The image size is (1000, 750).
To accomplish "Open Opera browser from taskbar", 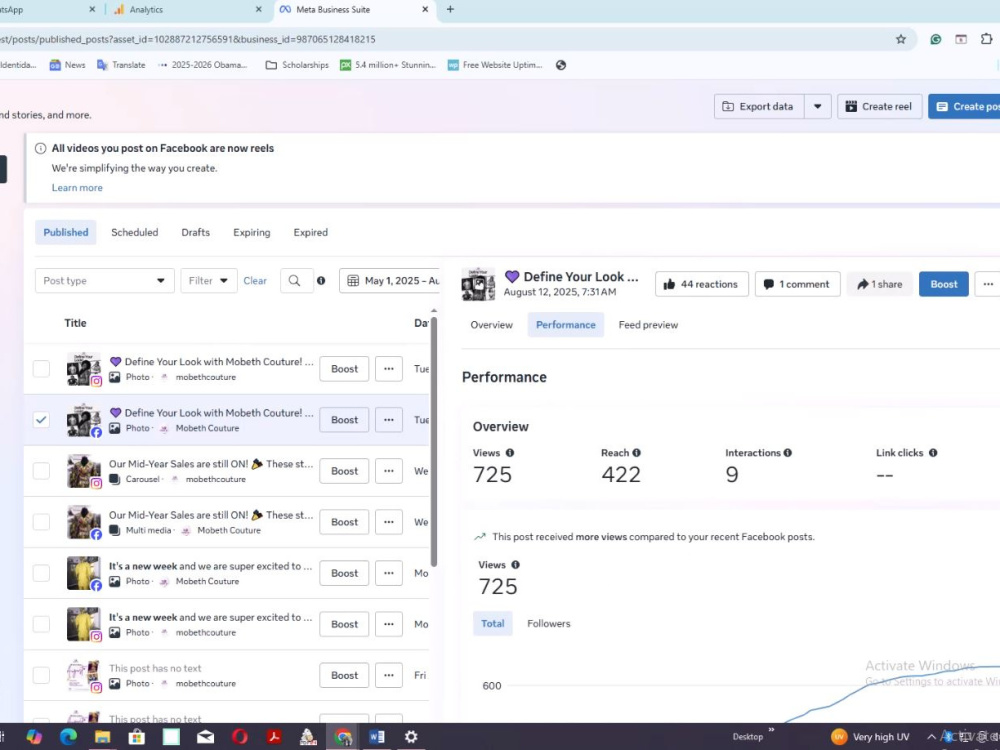I will (x=240, y=737).
